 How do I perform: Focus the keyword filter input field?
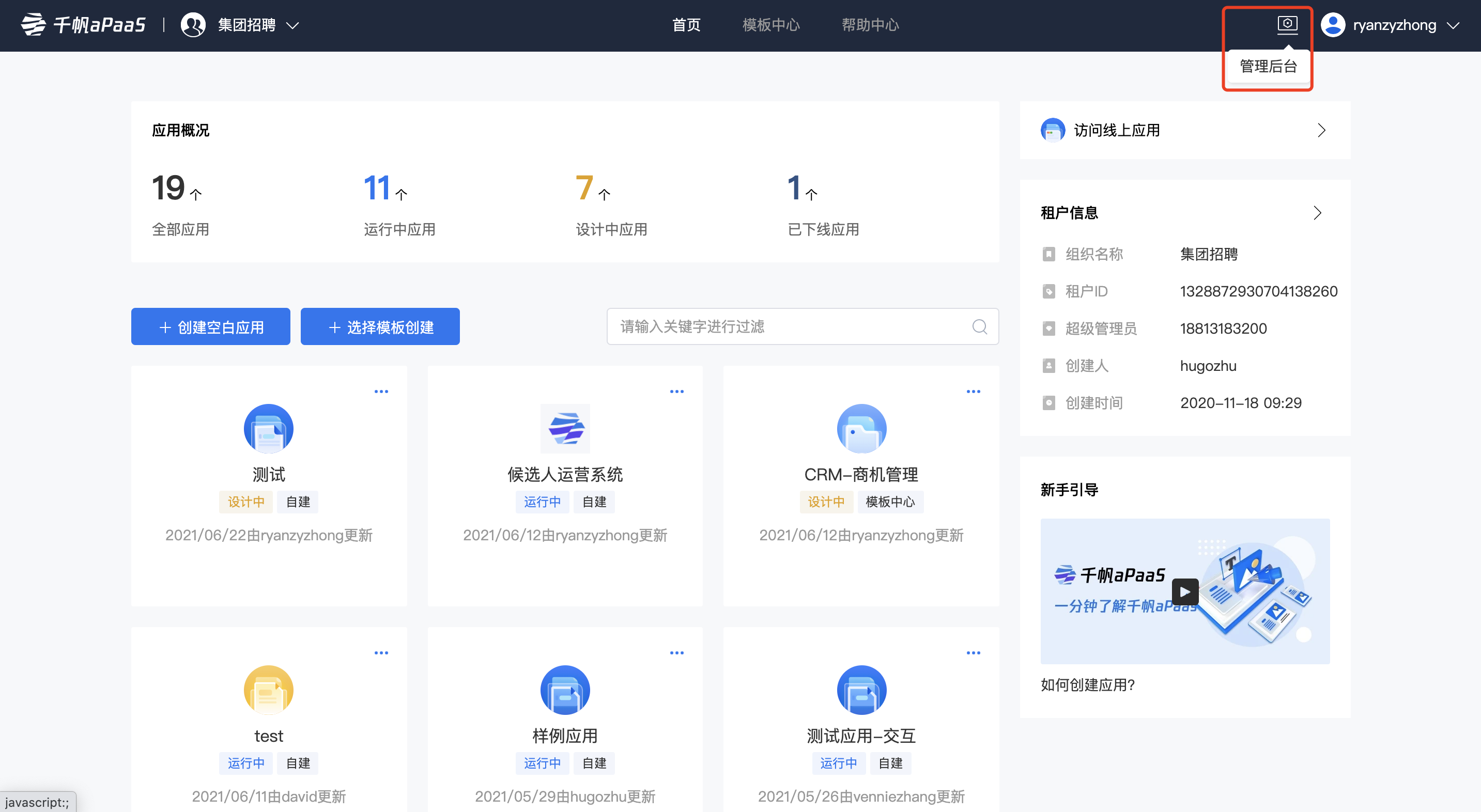coord(788,327)
